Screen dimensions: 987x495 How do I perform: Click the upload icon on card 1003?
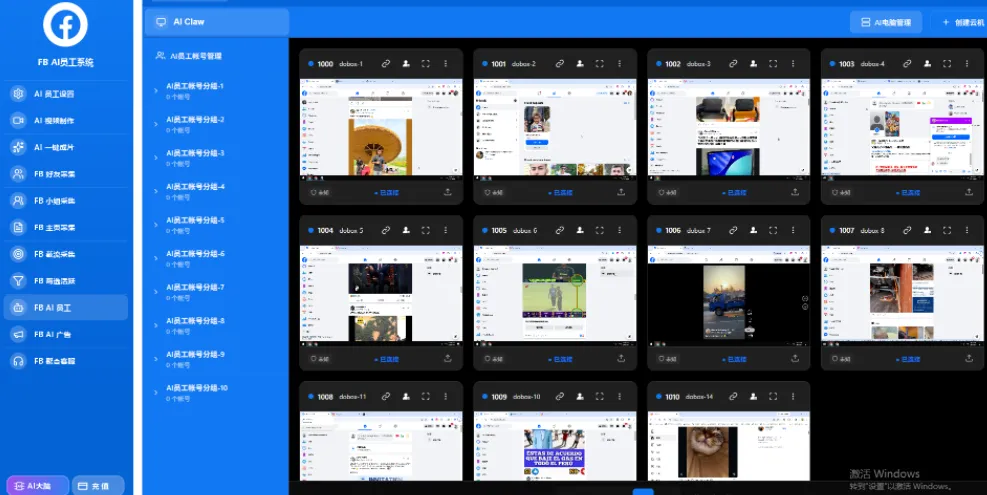coord(969,192)
